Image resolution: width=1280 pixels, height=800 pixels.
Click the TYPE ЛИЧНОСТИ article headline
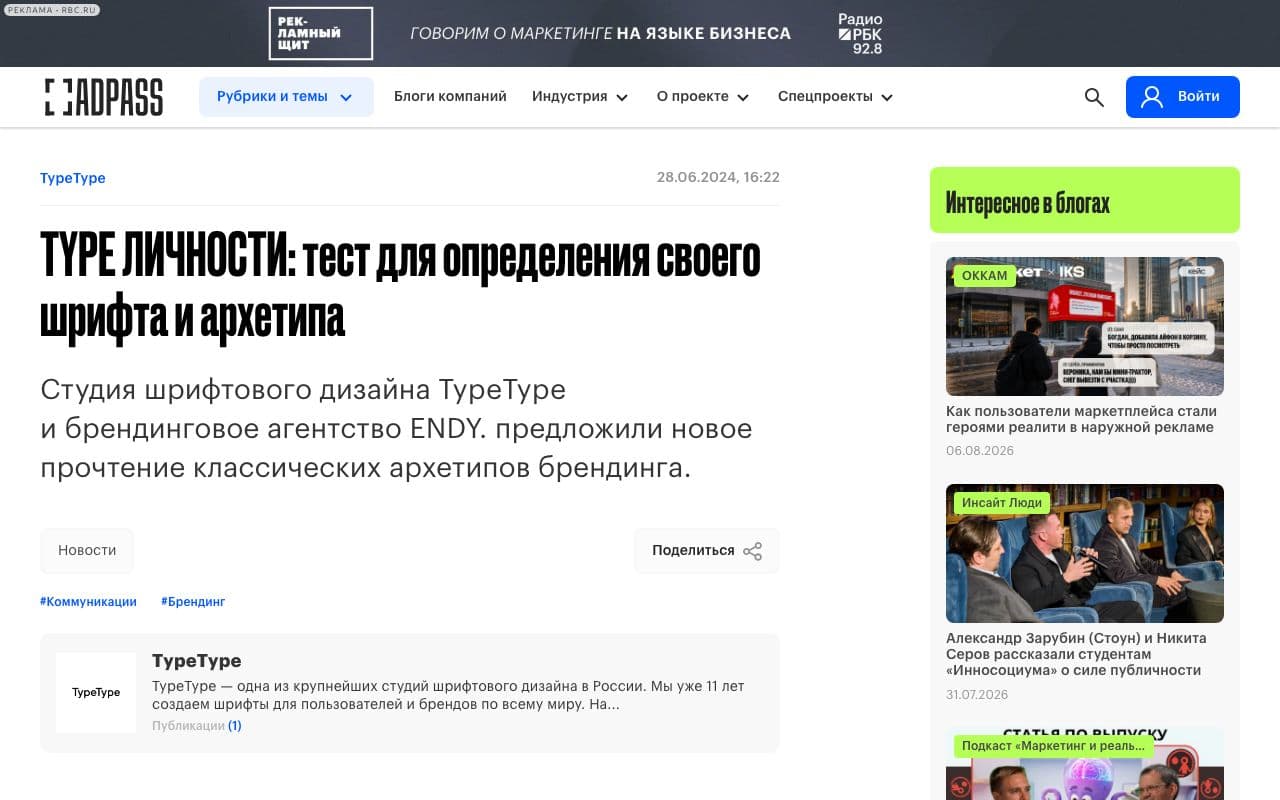pyautogui.click(x=400, y=288)
